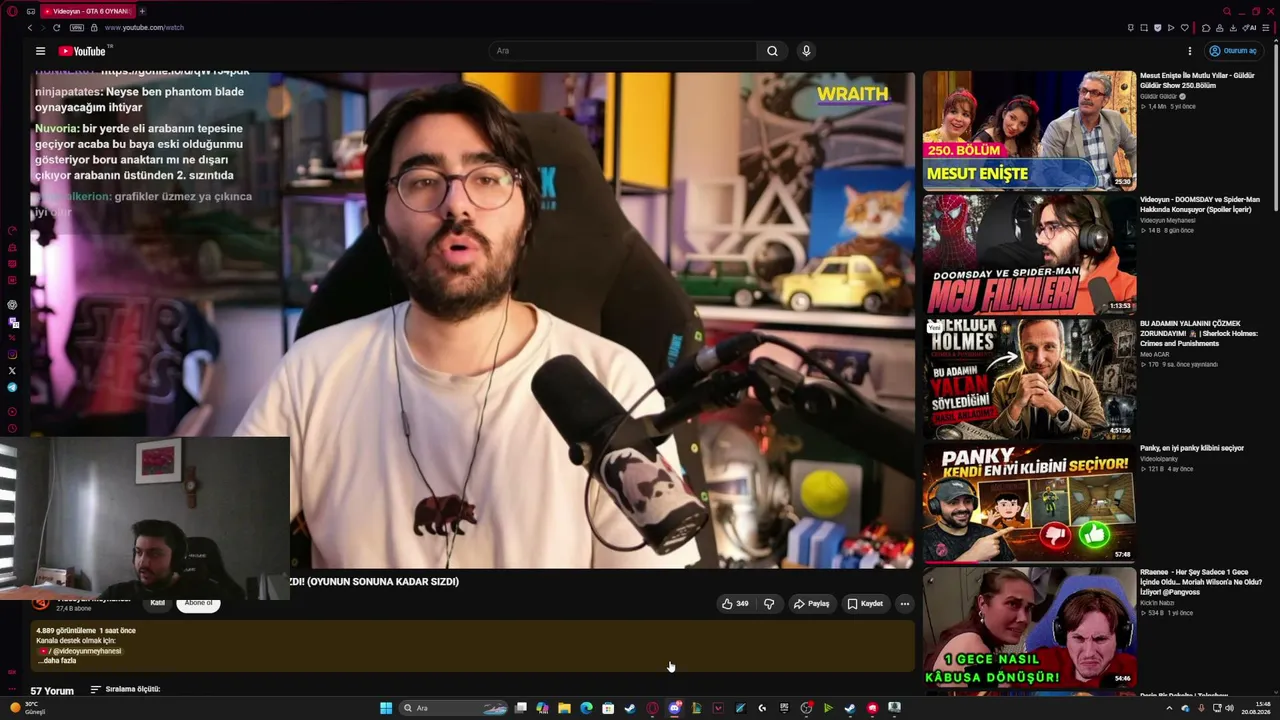
Task: Open the Instagram icon in Opera sidebar
Action: 12,354
